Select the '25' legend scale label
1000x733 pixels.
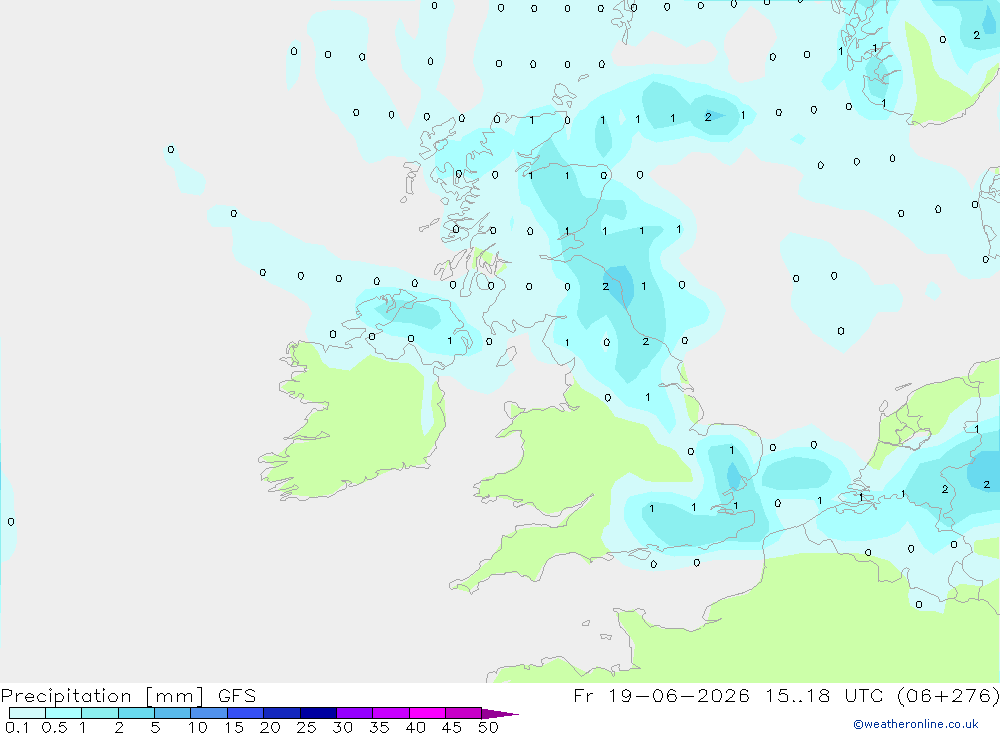(x=306, y=727)
